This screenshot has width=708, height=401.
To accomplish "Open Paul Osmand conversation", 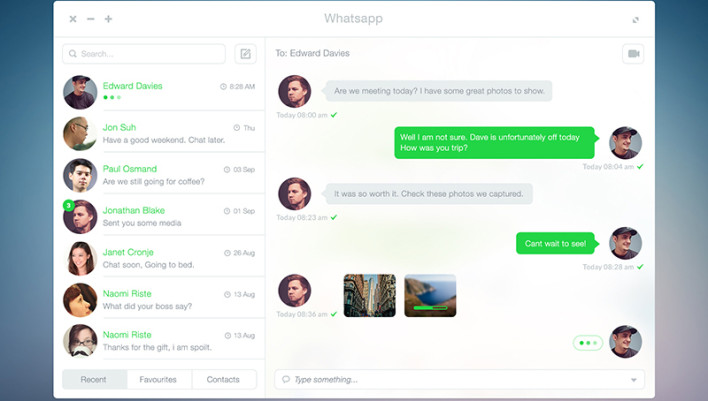I will point(159,175).
